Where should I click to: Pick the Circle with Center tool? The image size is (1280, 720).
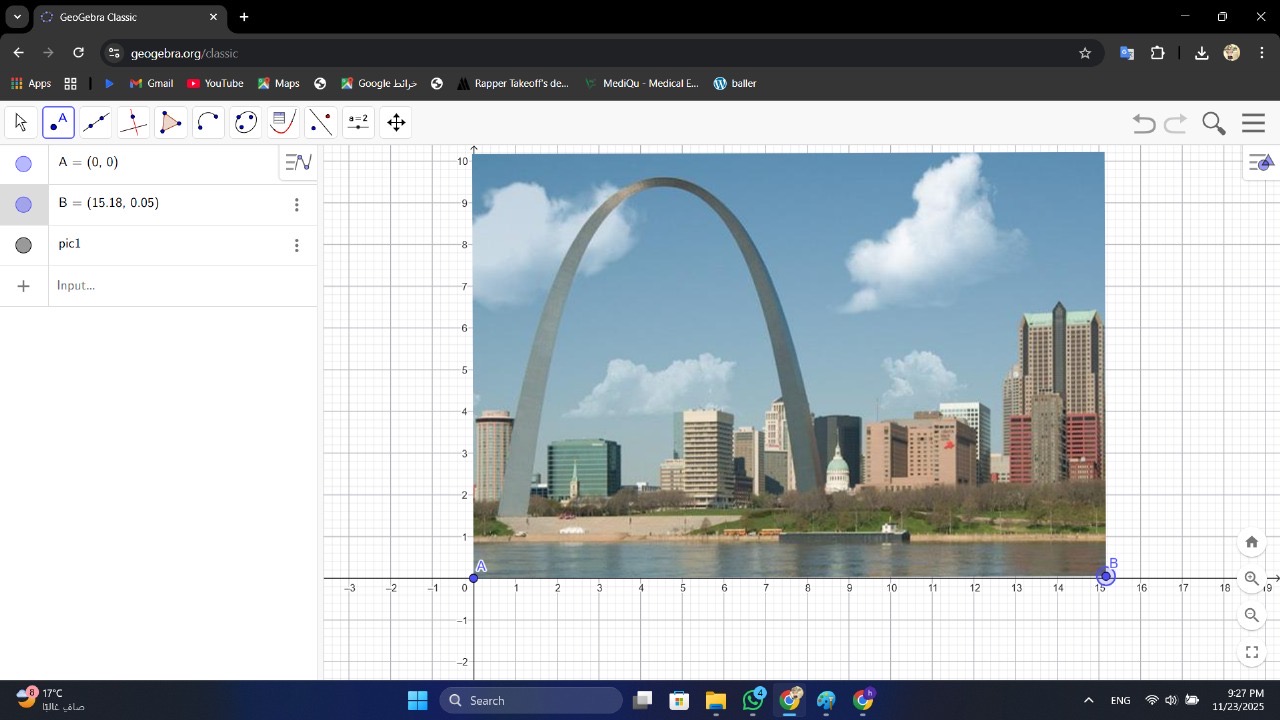tap(208, 122)
